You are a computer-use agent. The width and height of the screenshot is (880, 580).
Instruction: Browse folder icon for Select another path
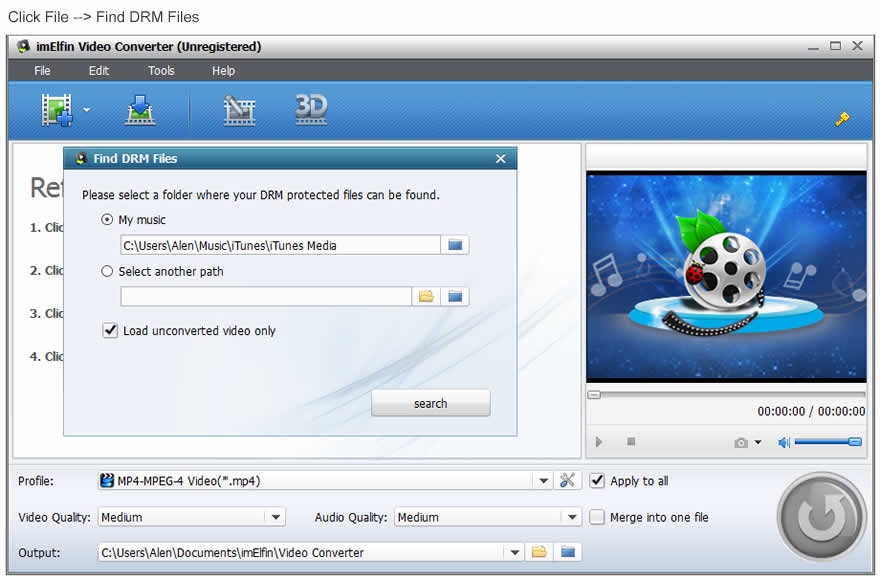(426, 296)
